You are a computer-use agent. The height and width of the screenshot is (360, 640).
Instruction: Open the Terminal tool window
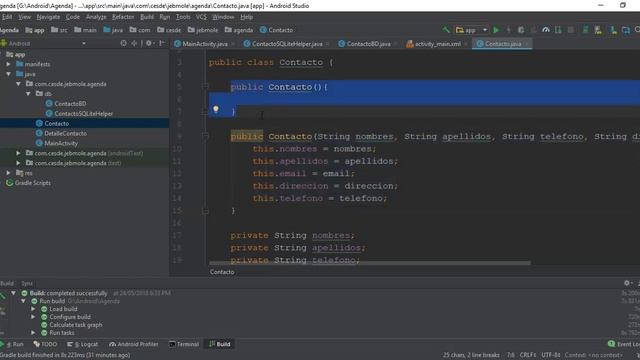coord(184,344)
